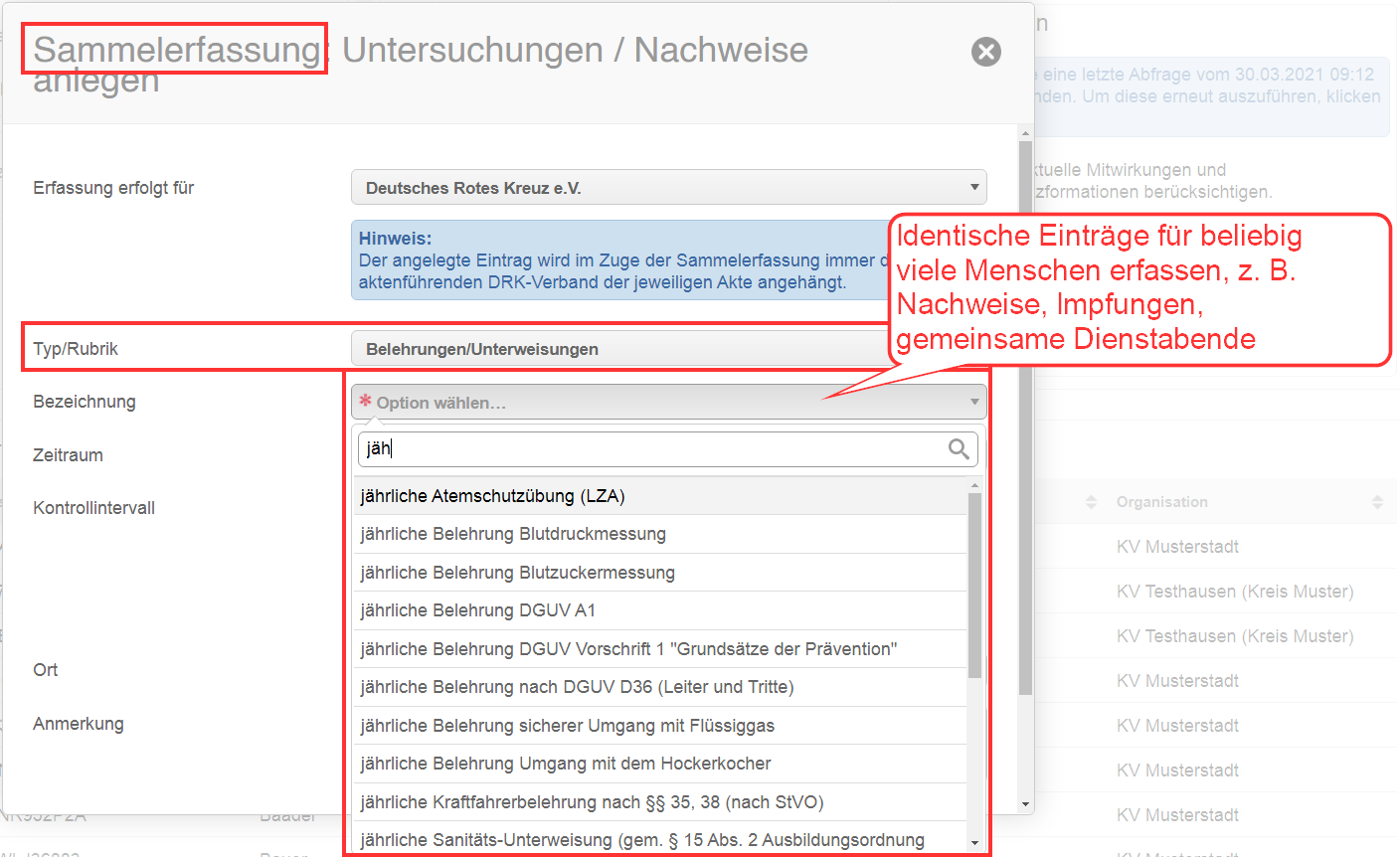Click the dialog's vertical scrollbar thumb
The image size is (1400, 857).
coord(1025,418)
